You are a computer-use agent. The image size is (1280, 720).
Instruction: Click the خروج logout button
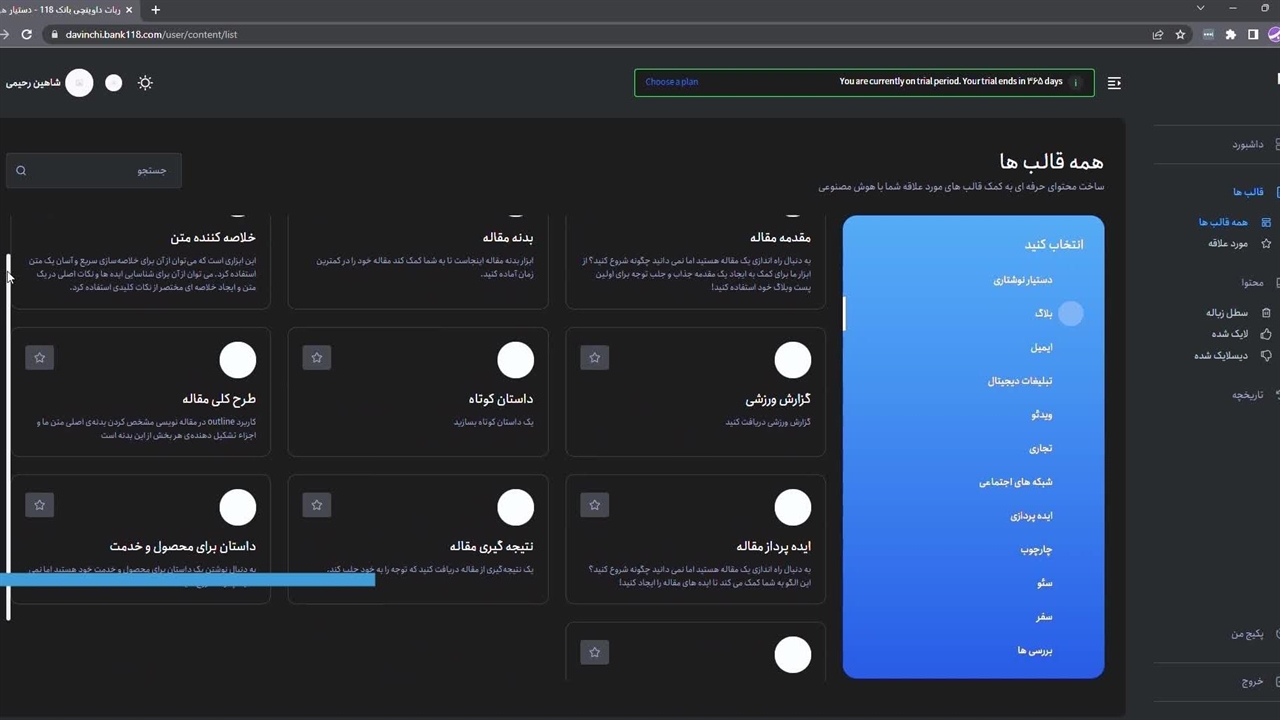tap(1252, 682)
